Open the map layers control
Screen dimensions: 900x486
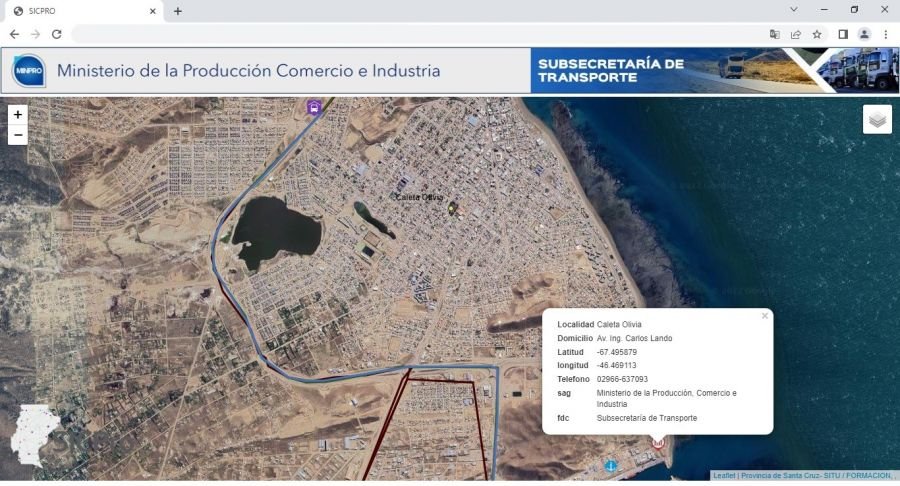coord(877,119)
